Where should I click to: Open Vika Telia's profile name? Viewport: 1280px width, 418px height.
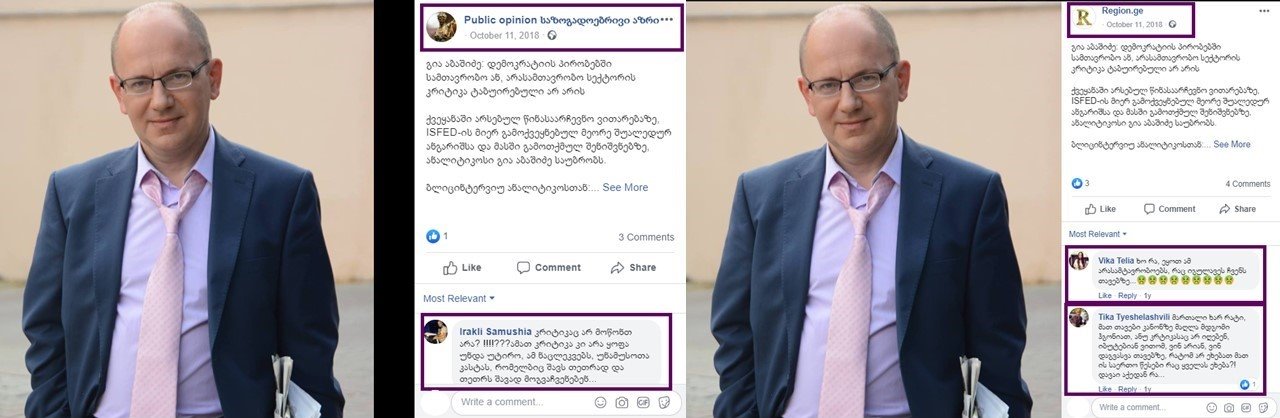point(1119,260)
